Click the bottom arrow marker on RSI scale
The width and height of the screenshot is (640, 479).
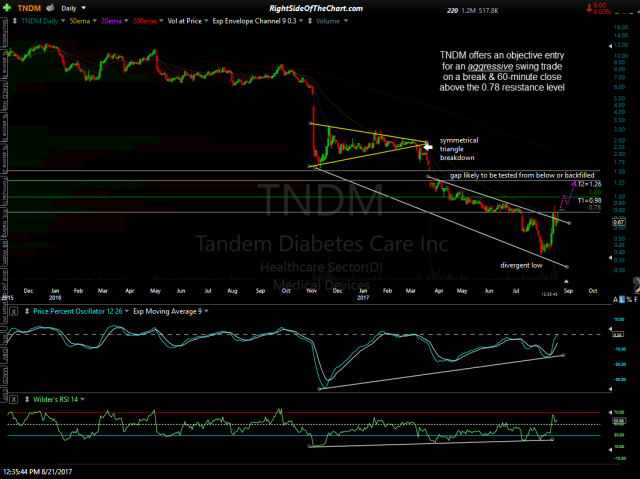pyautogui.click(x=610, y=450)
